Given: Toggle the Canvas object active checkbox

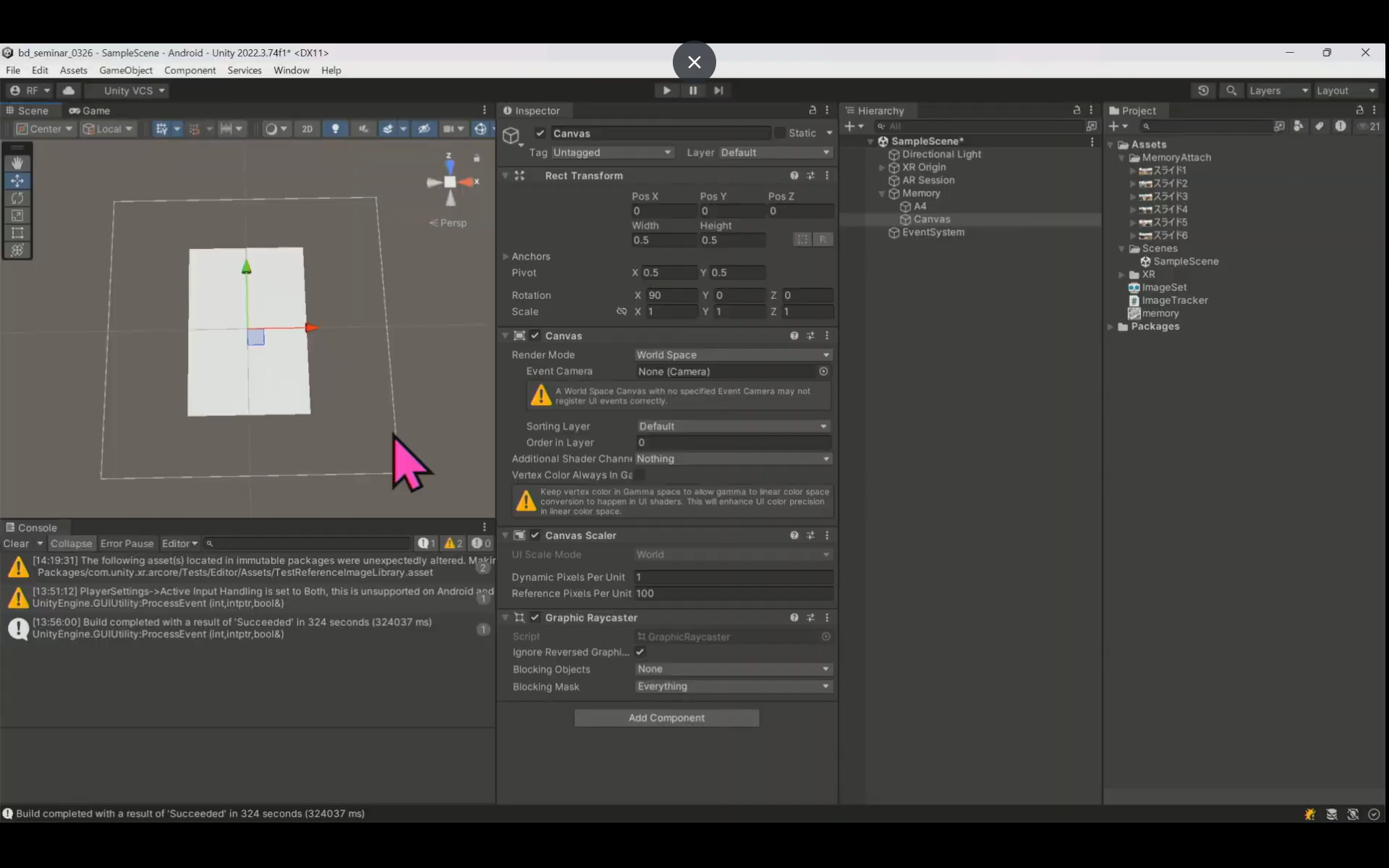Looking at the screenshot, I should tap(540, 133).
